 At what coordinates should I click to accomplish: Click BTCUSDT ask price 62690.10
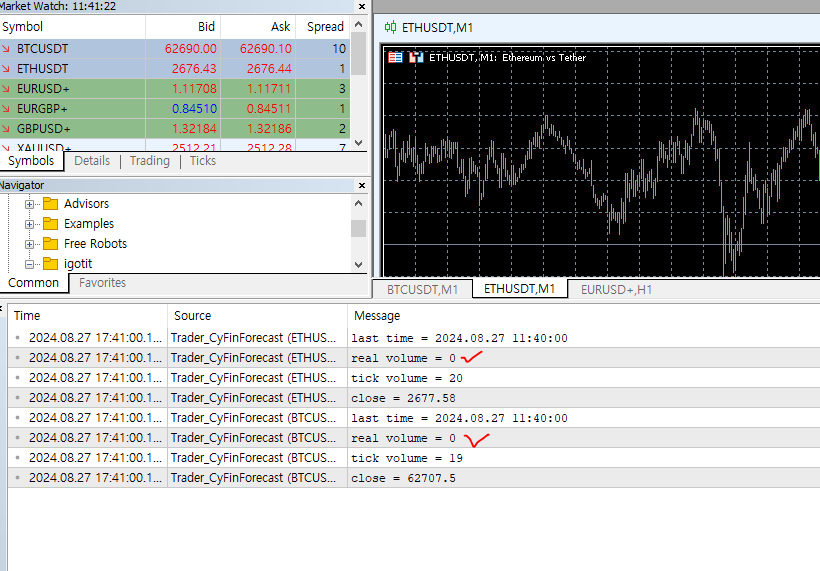click(266, 49)
